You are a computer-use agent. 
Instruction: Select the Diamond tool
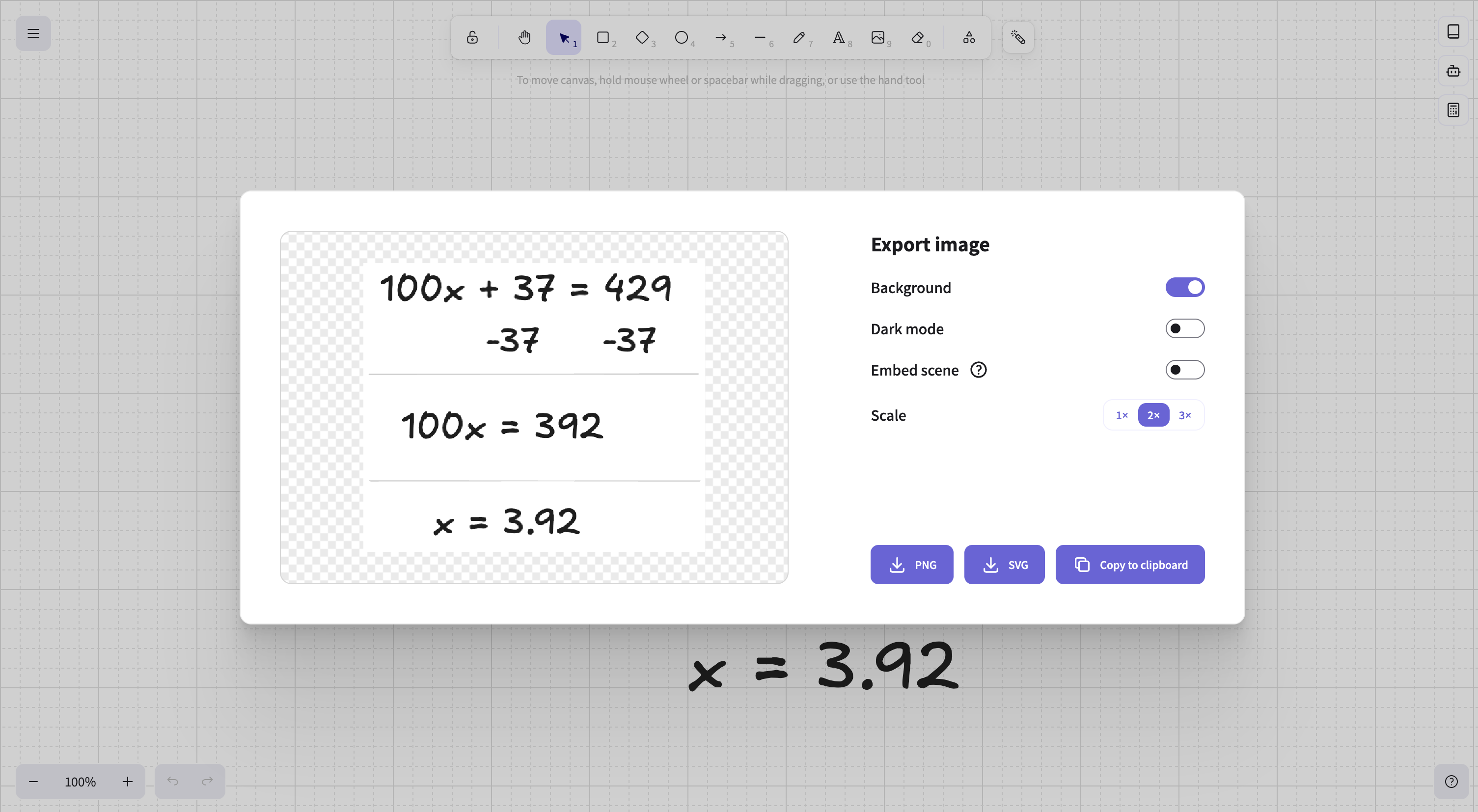pyautogui.click(x=643, y=37)
